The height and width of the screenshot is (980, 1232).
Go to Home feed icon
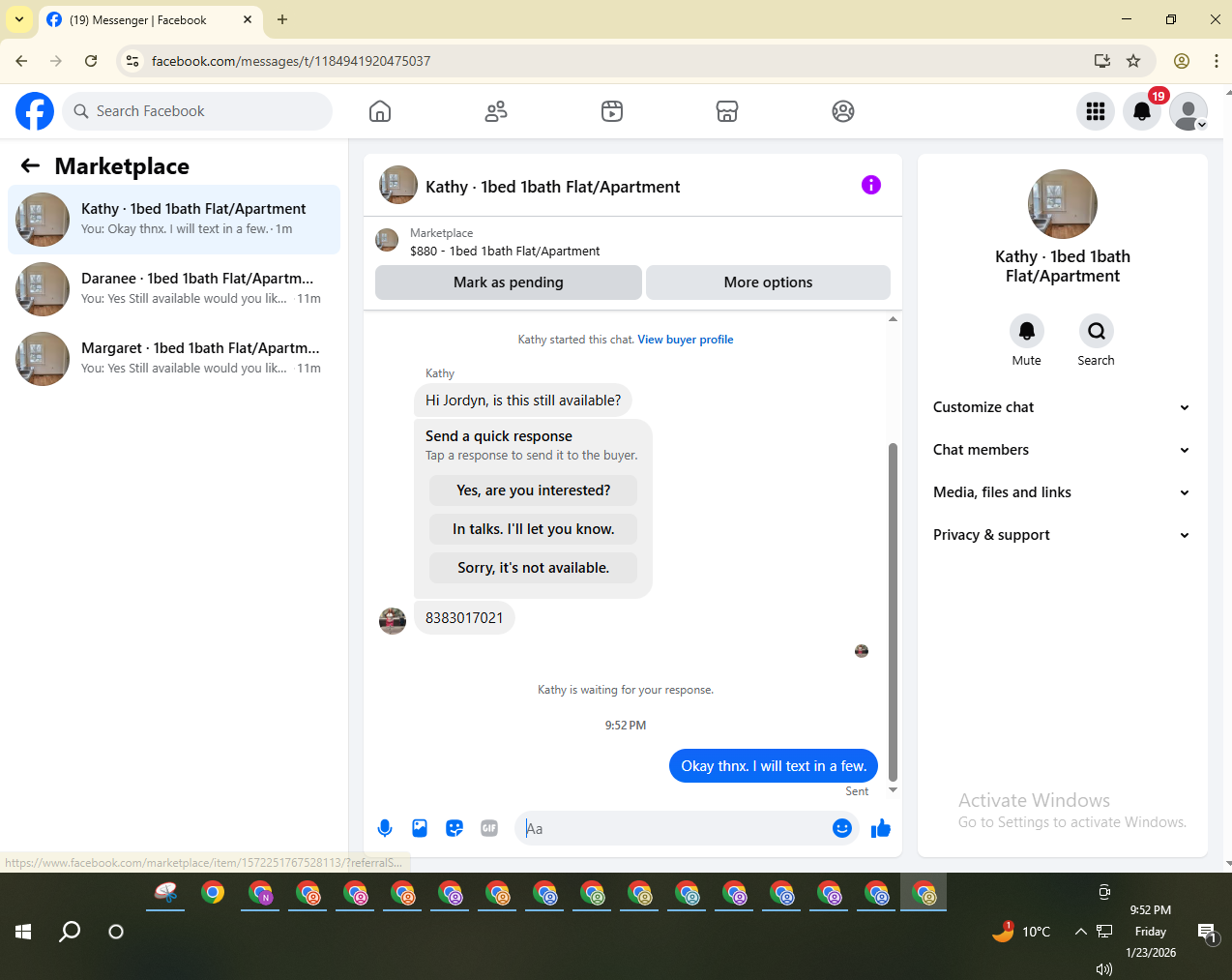pyautogui.click(x=380, y=111)
